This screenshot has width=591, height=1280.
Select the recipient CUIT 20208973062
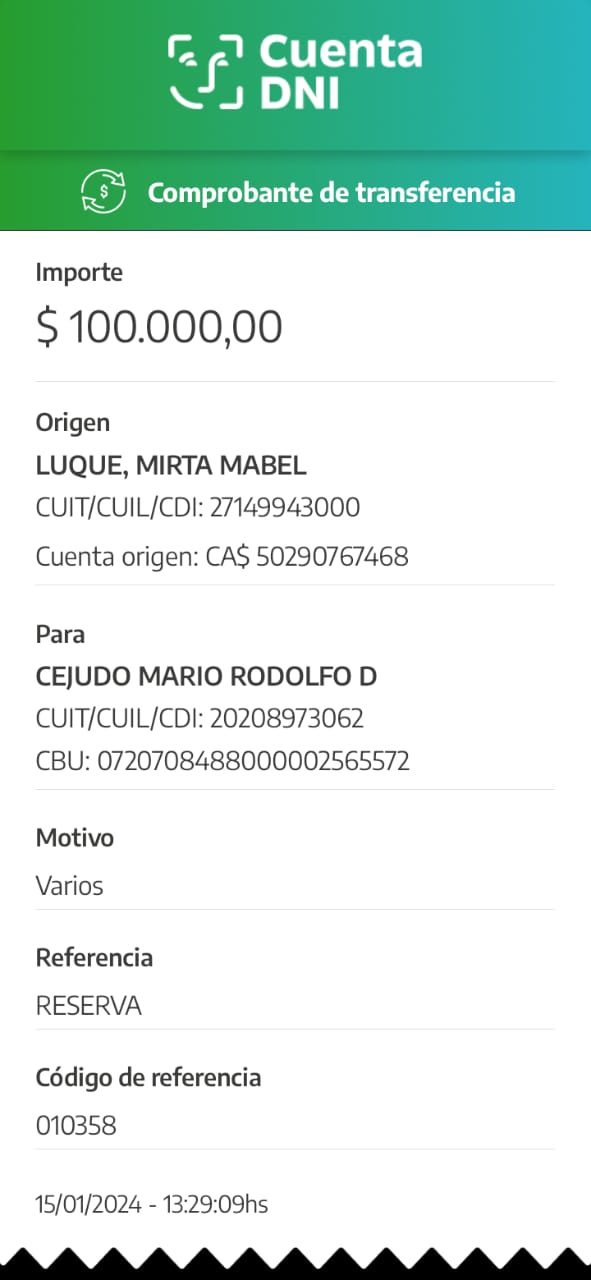coord(287,719)
